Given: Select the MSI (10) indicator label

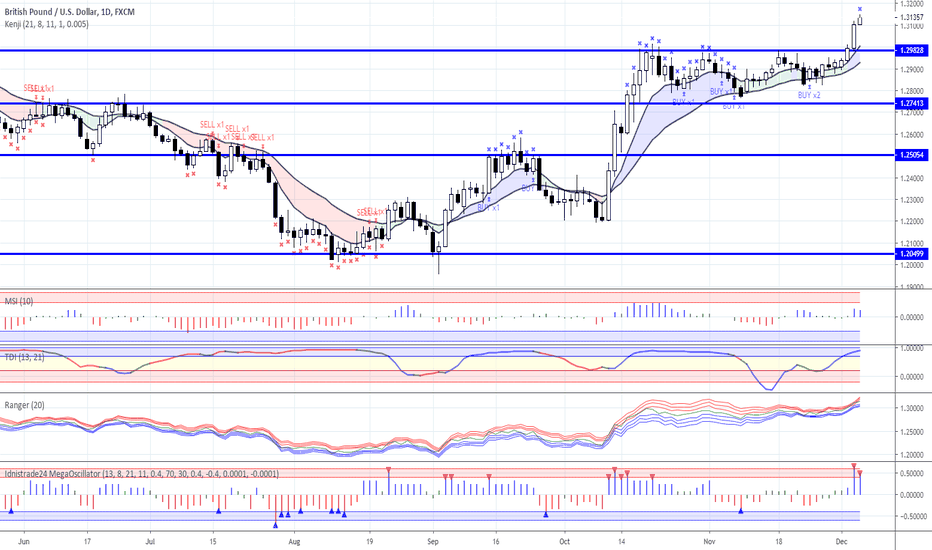Looking at the screenshot, I should click(18, 300).
